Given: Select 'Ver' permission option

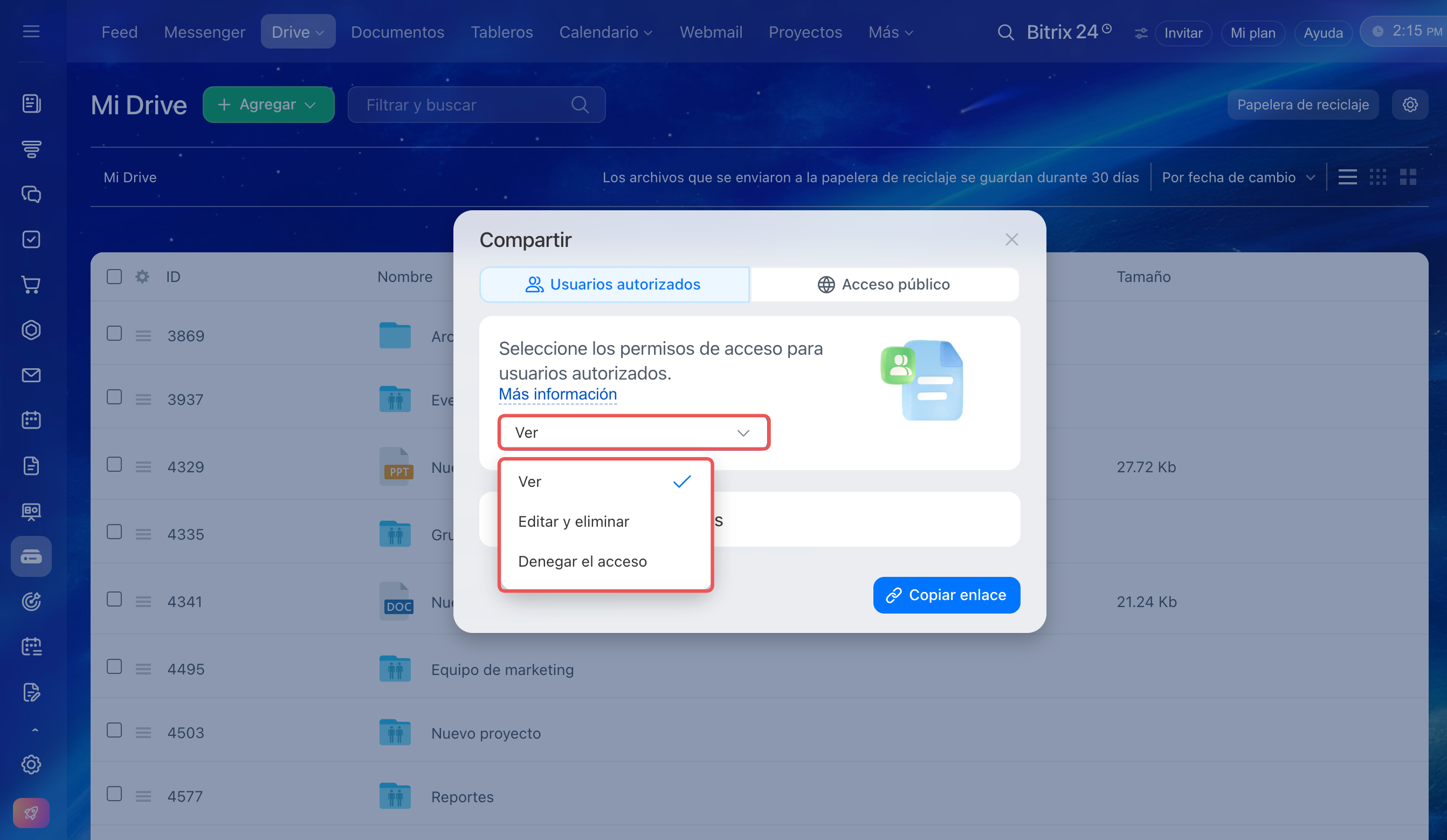Looking at the screenshot, I should click(605, 481).
